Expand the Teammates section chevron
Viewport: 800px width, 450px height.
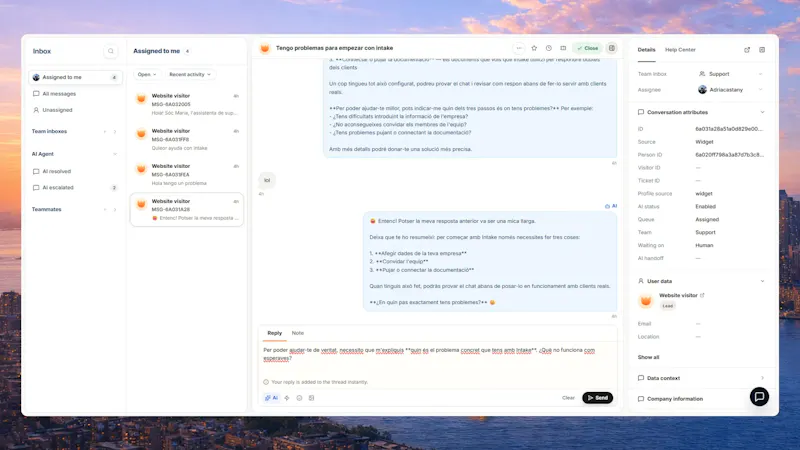click(115, 210)
